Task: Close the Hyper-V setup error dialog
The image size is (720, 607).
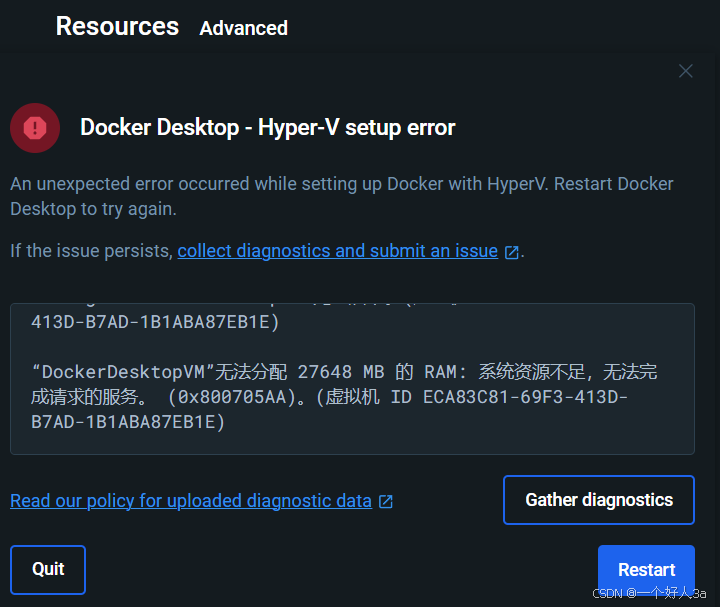Action: click(686, 71)
